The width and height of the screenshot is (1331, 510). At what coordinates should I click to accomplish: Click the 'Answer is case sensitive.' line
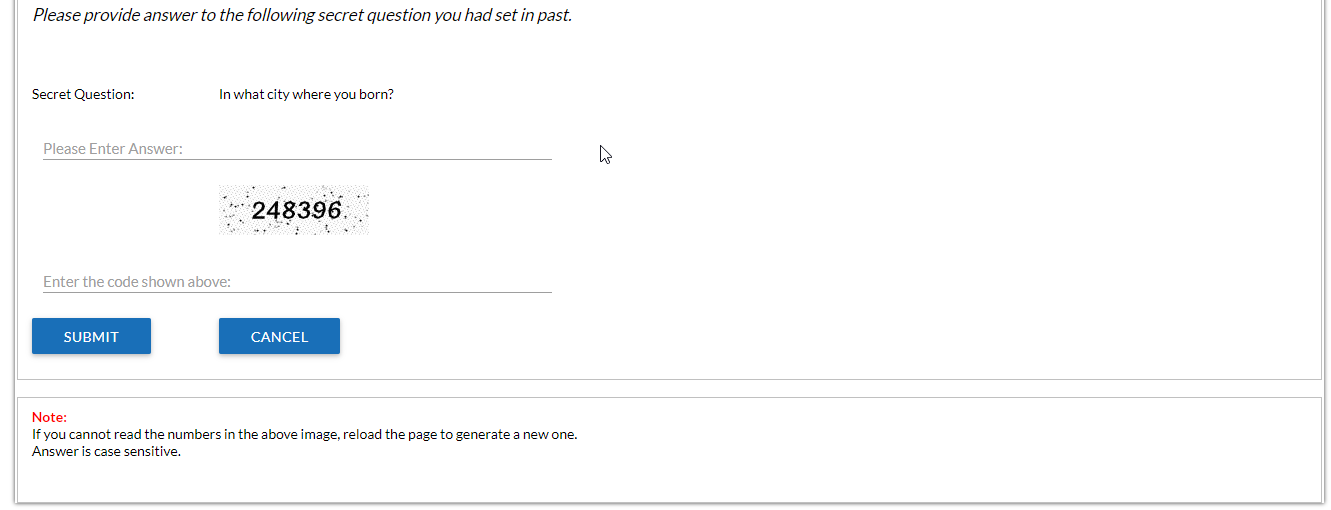pyautogui.click(x=106, y=451)
